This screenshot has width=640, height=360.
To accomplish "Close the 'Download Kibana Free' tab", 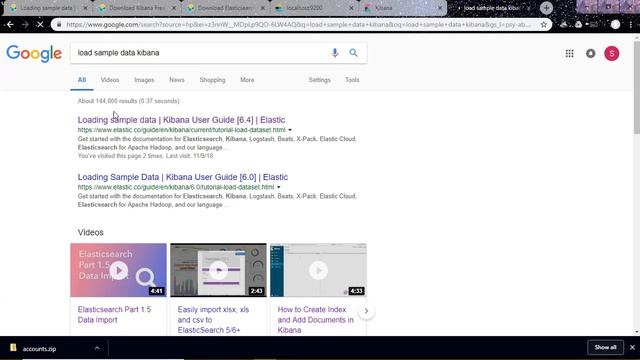I will coord(174,8).
